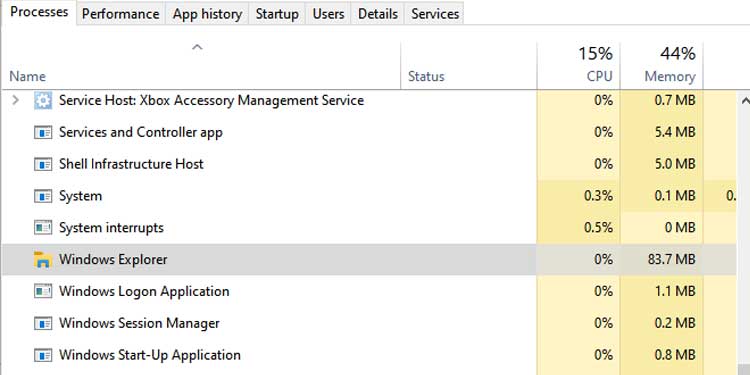This screenshot has height=375, width=750.
Task: Click the sort arrow above the Name column
Action: 197,47
